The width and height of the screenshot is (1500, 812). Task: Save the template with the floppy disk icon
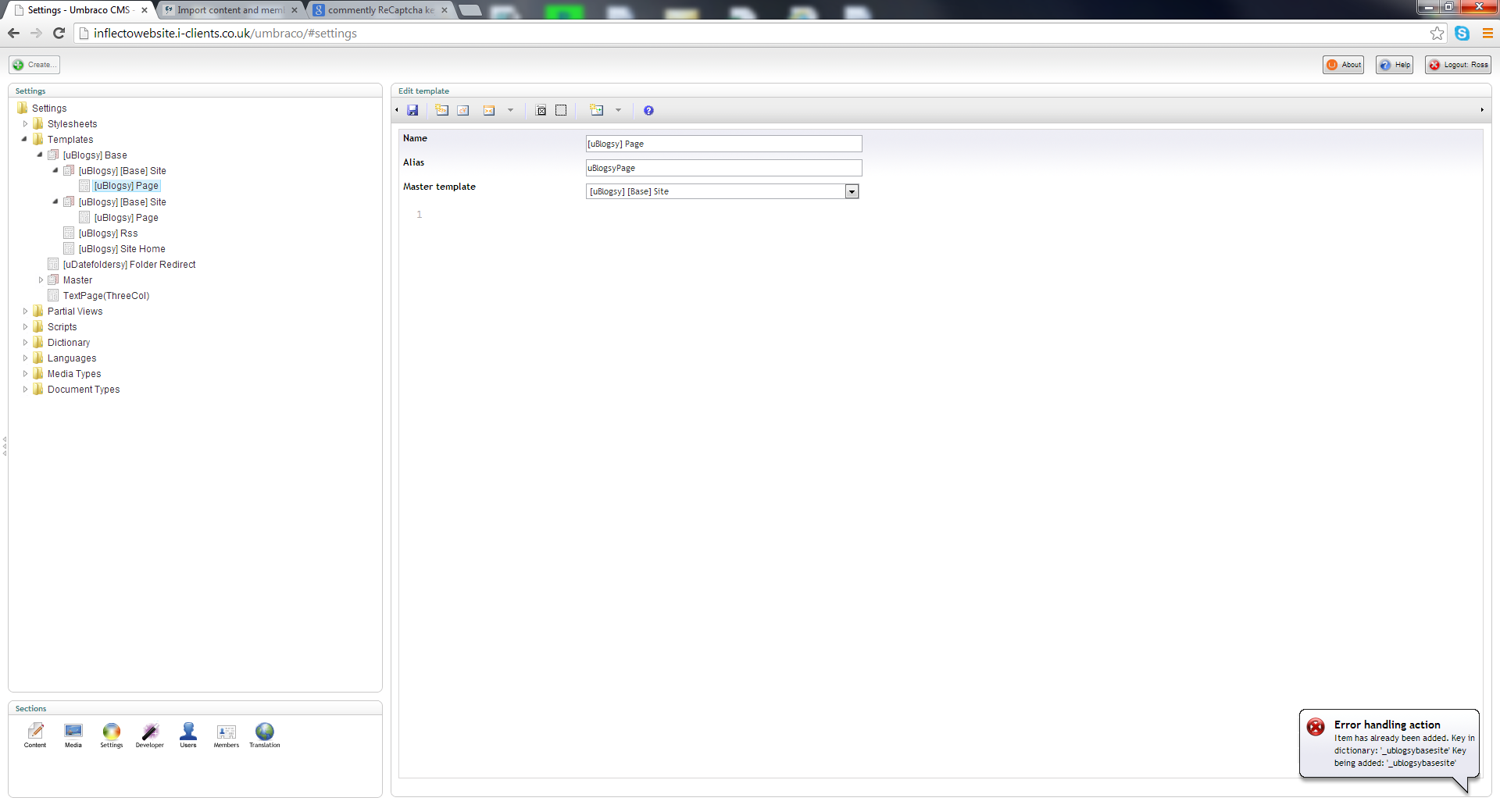click(x=412, y=110)
